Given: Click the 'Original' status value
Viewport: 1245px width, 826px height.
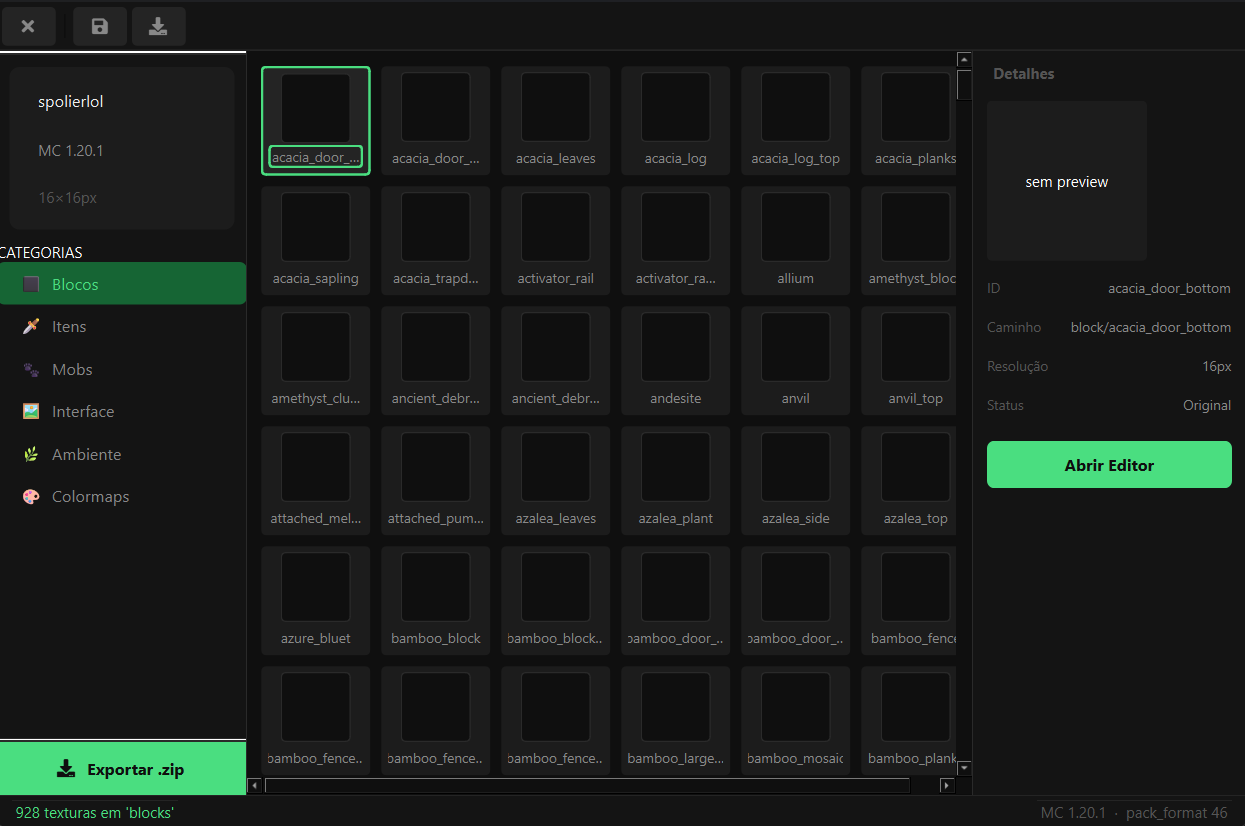Looking at the screenshot, I should 1207,405.
